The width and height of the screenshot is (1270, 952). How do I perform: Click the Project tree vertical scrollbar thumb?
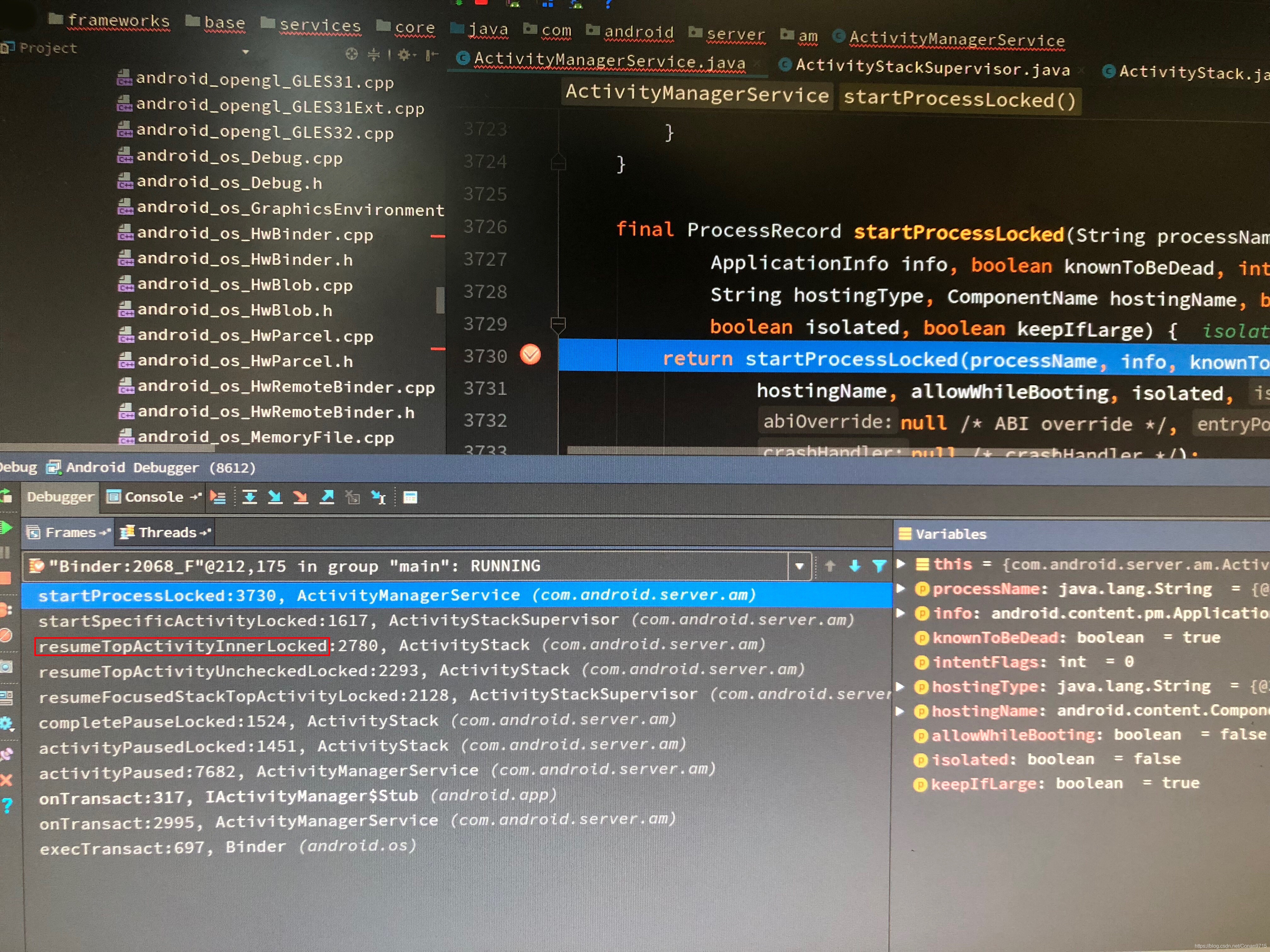[440, 301]
